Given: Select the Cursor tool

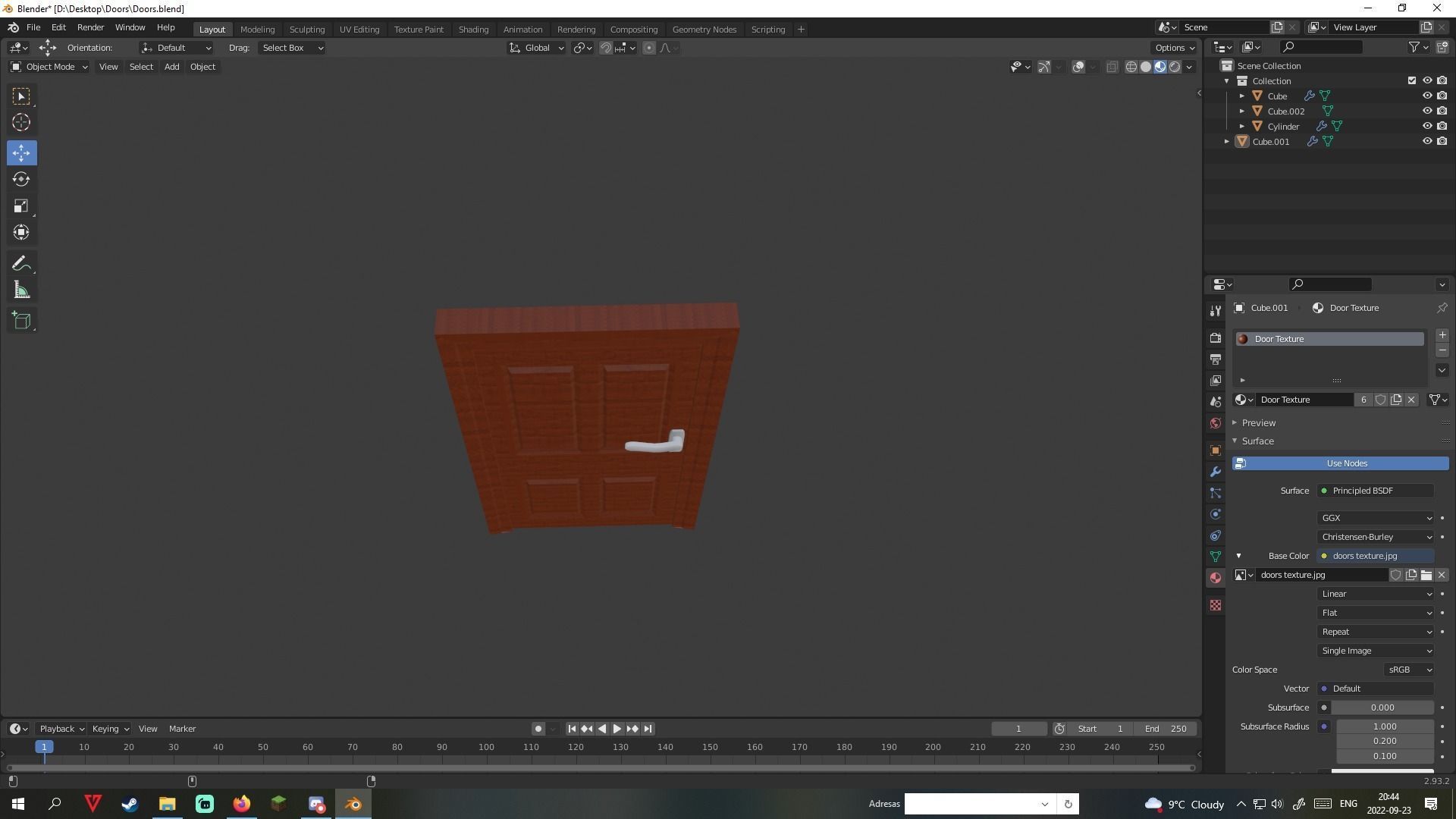Looking at the screenshot, I should coord(21,122).
